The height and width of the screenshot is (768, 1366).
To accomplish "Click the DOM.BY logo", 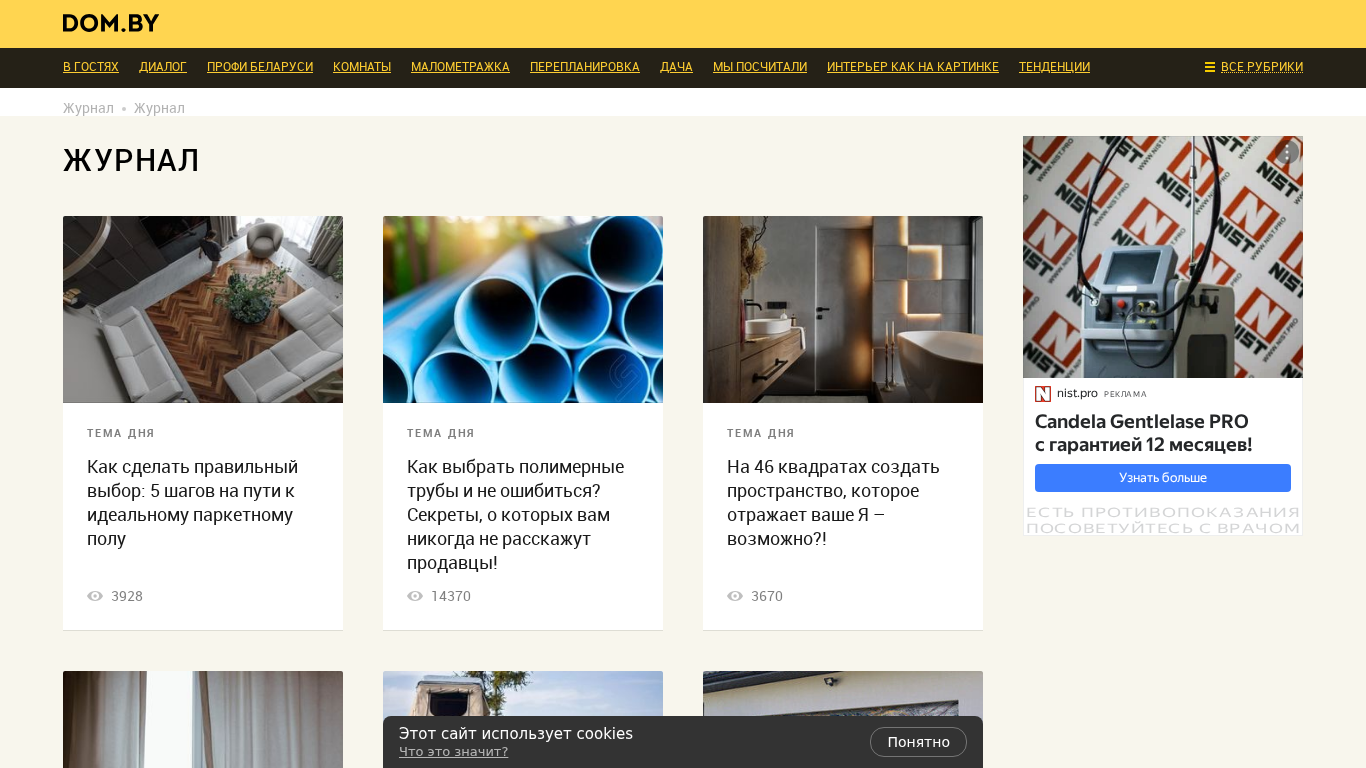I will [111, 23].
